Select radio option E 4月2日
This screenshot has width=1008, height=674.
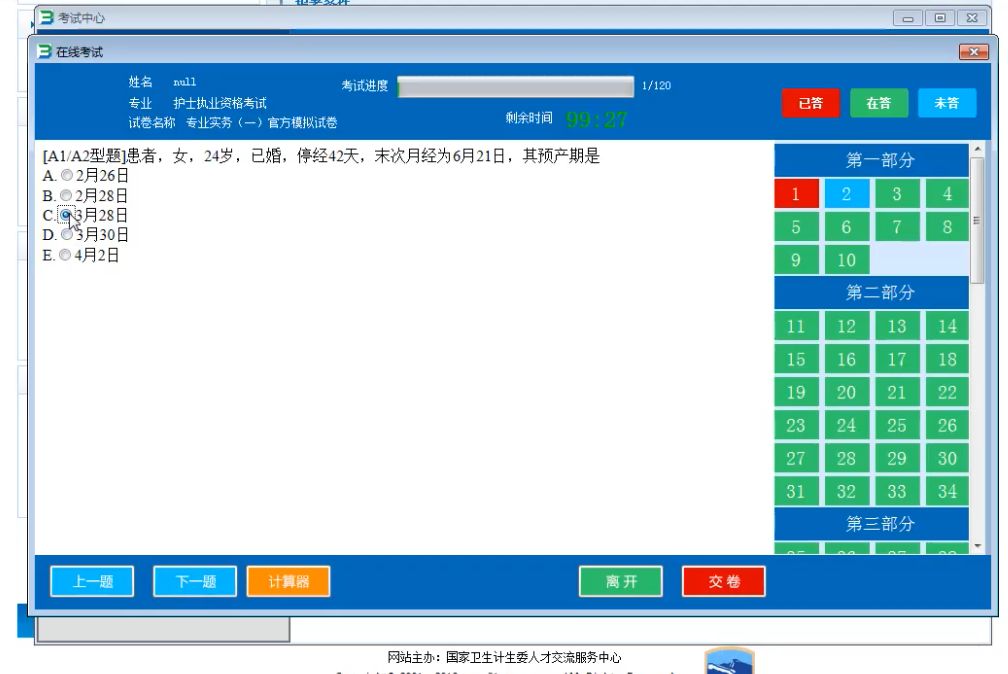pos(65,255)
